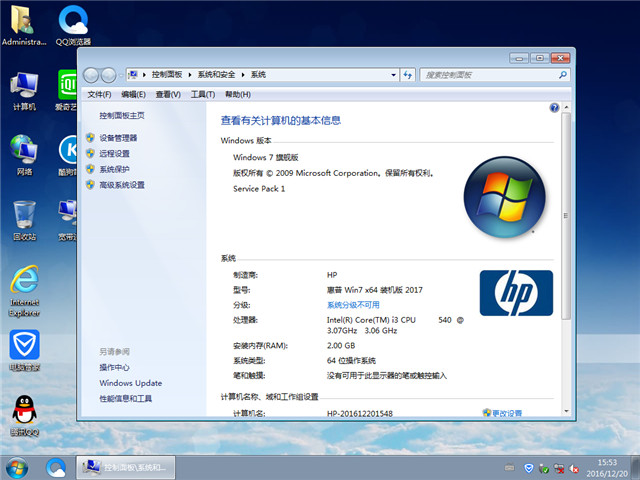Click the Forward navigation button

click(109, 75)
